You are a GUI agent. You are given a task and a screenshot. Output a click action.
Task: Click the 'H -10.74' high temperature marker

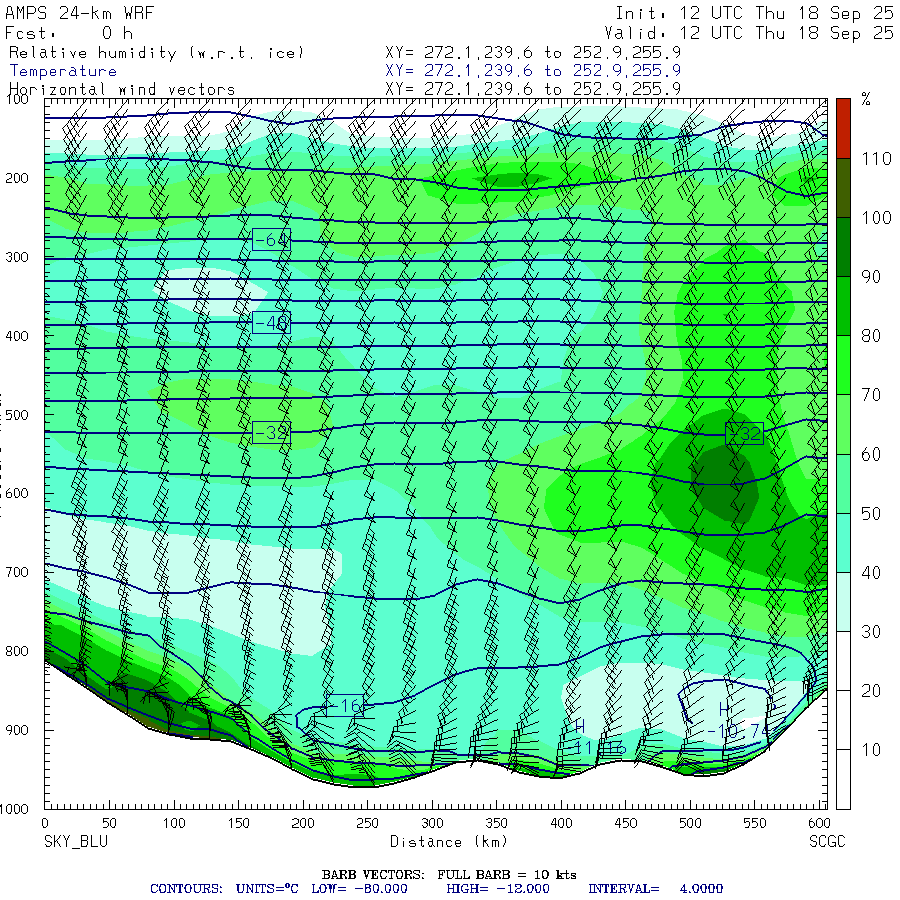(x=738, y=721)
